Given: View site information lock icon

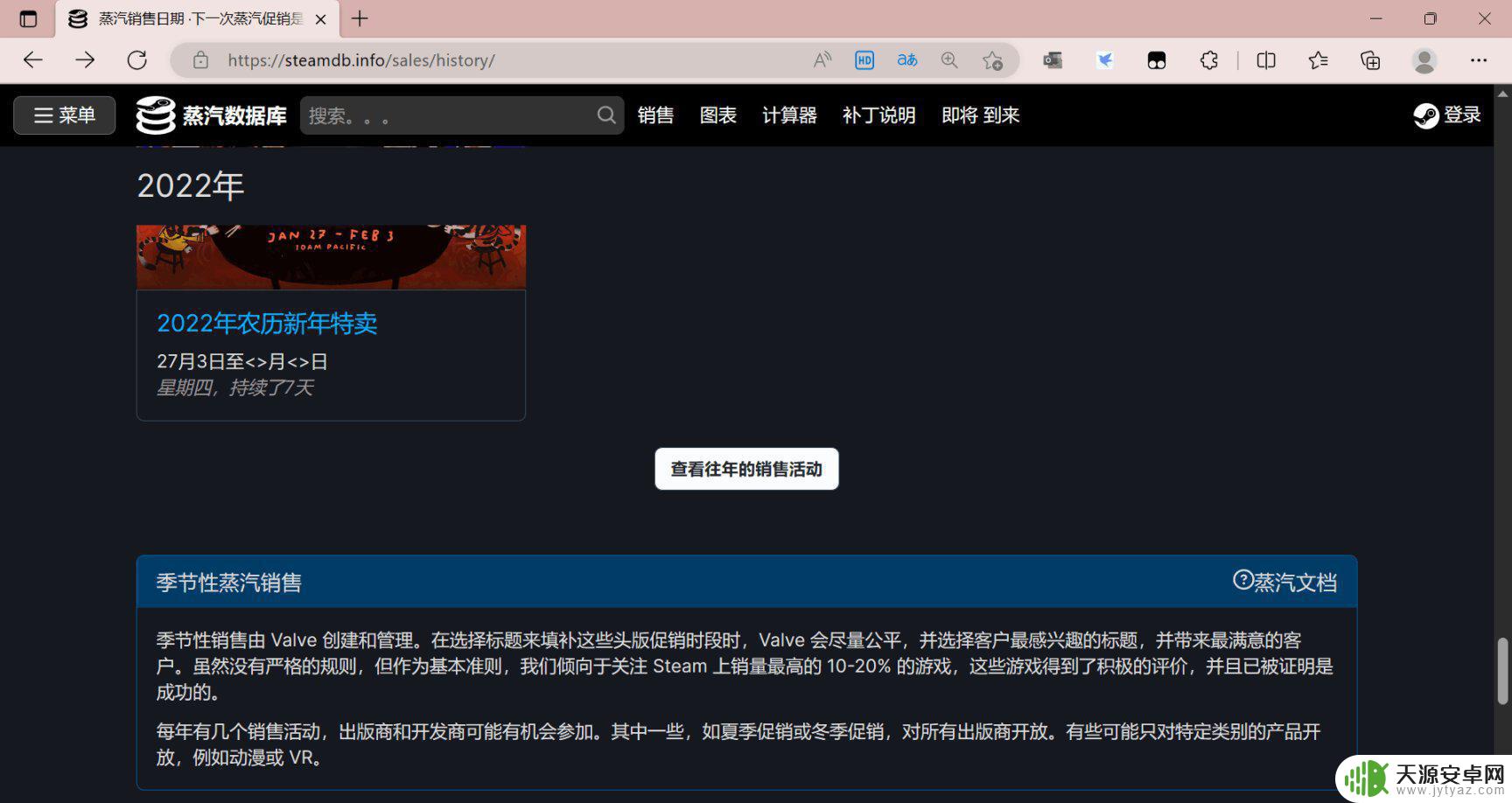Looking at the screenshot, I should click(200, 60).
